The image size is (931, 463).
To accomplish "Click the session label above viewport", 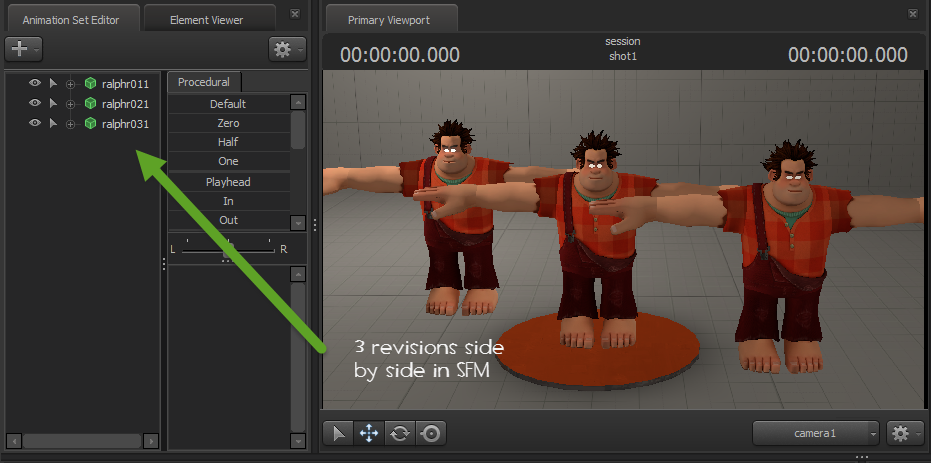I will [x=623, y=42].
